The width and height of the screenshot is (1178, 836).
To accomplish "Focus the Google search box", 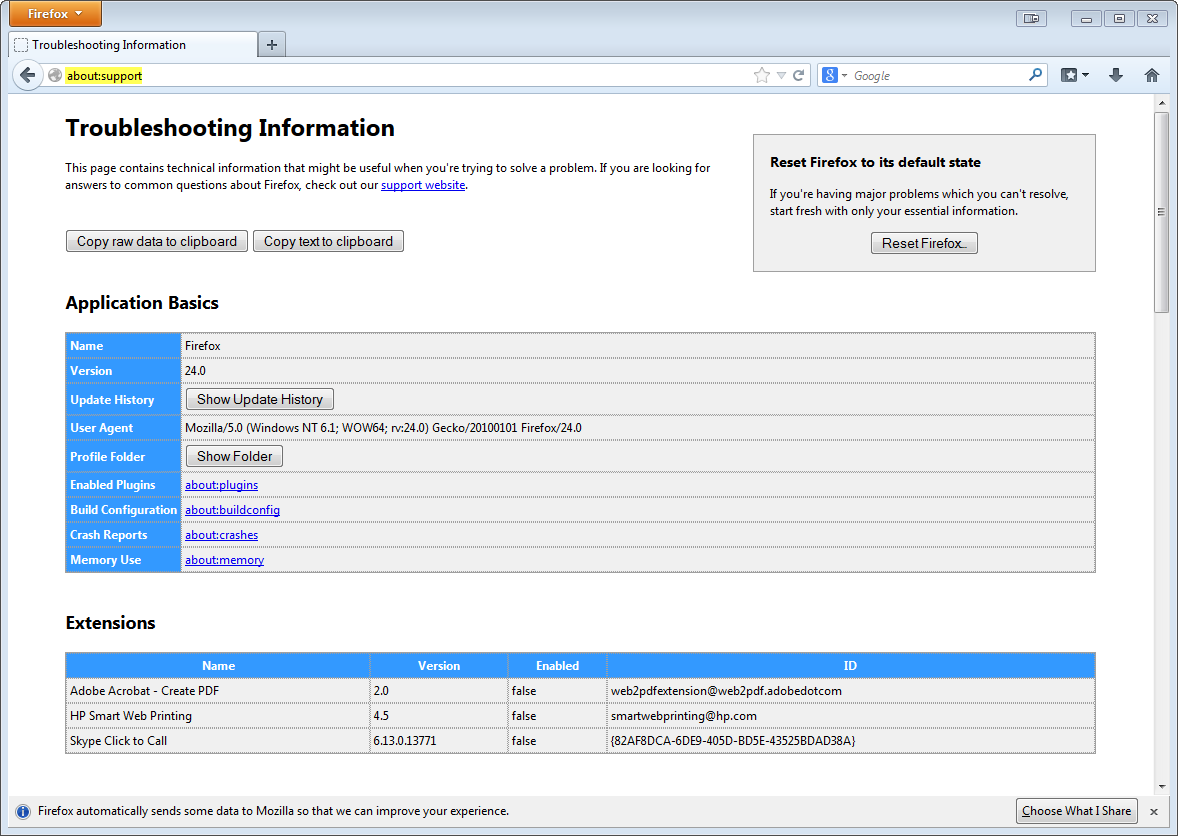I will (x=938, y=75).
